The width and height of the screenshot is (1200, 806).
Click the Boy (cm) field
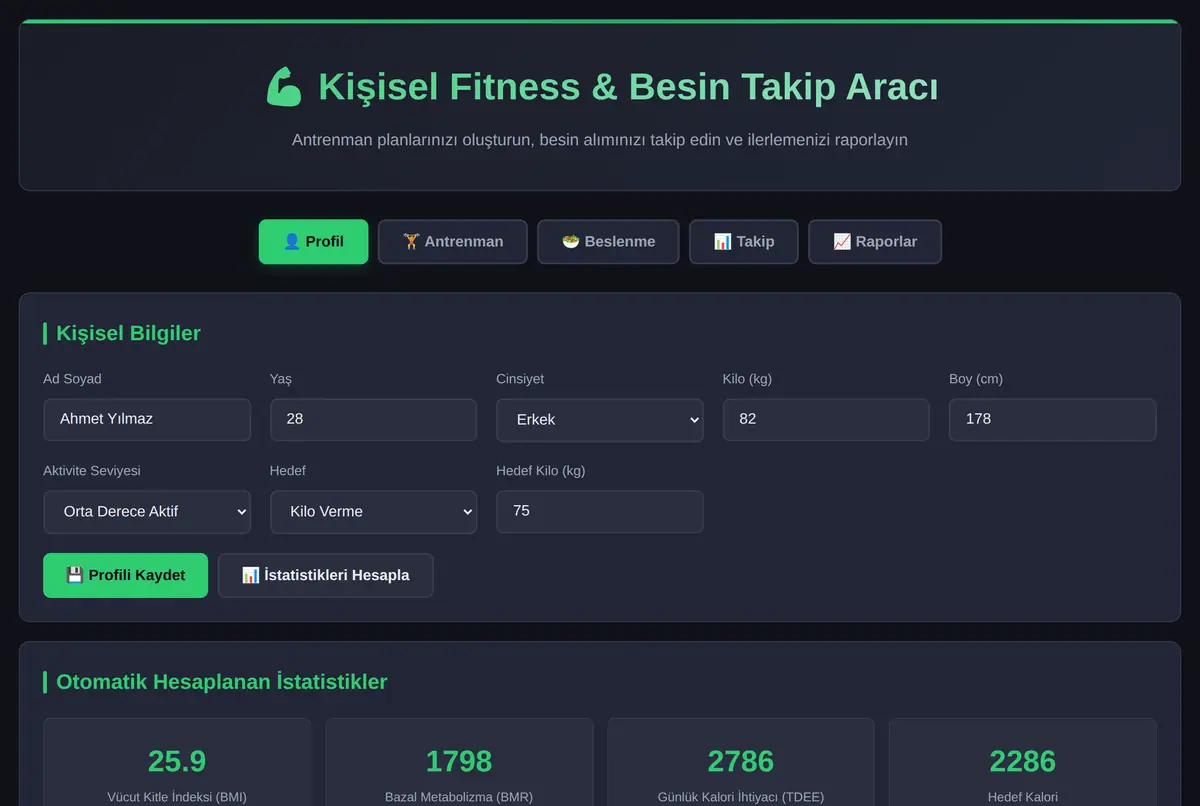click(1053, 419)
